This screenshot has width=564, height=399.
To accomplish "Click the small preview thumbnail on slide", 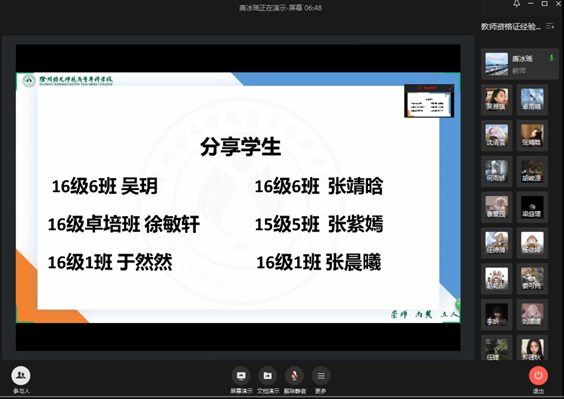I will (x=429, y=101).
